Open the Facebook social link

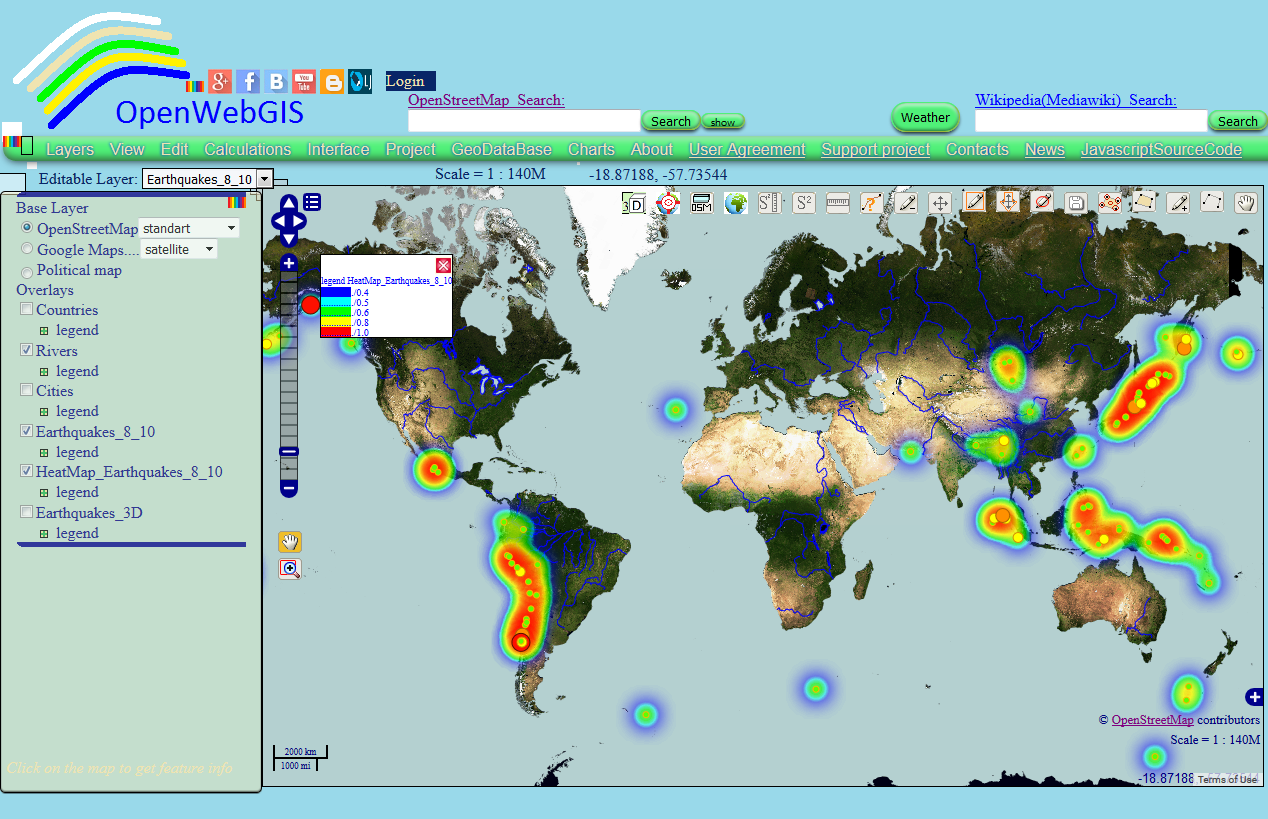coord(248,82)
